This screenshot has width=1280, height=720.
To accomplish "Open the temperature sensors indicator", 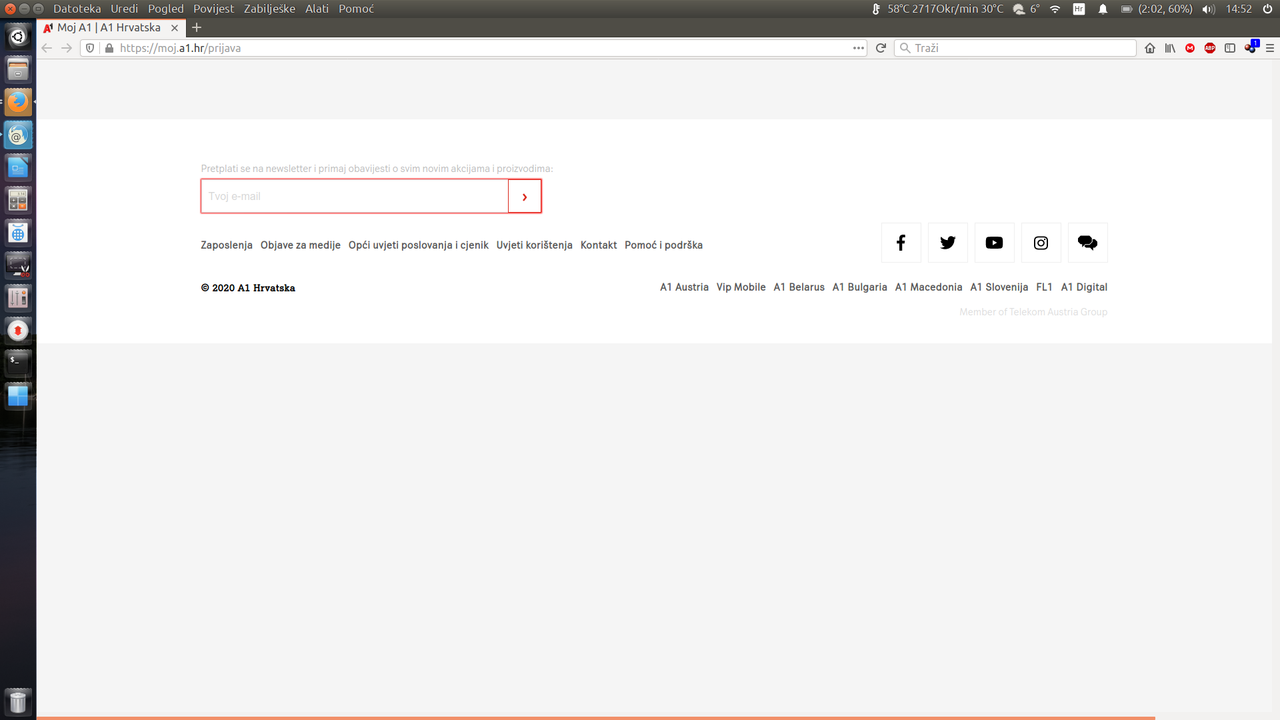I will tap(937, 9).
